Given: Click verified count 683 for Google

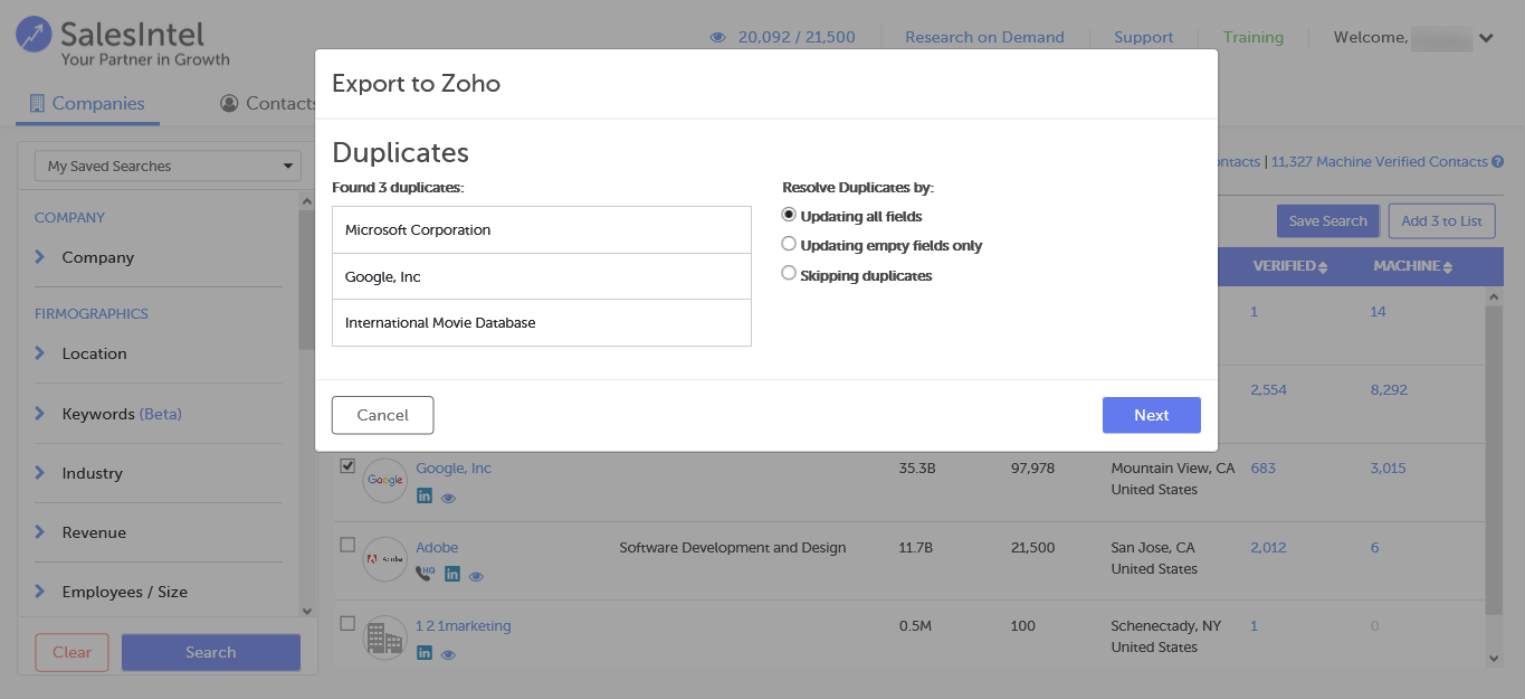Looking at the screenshot, I should tap(1263, 468).
